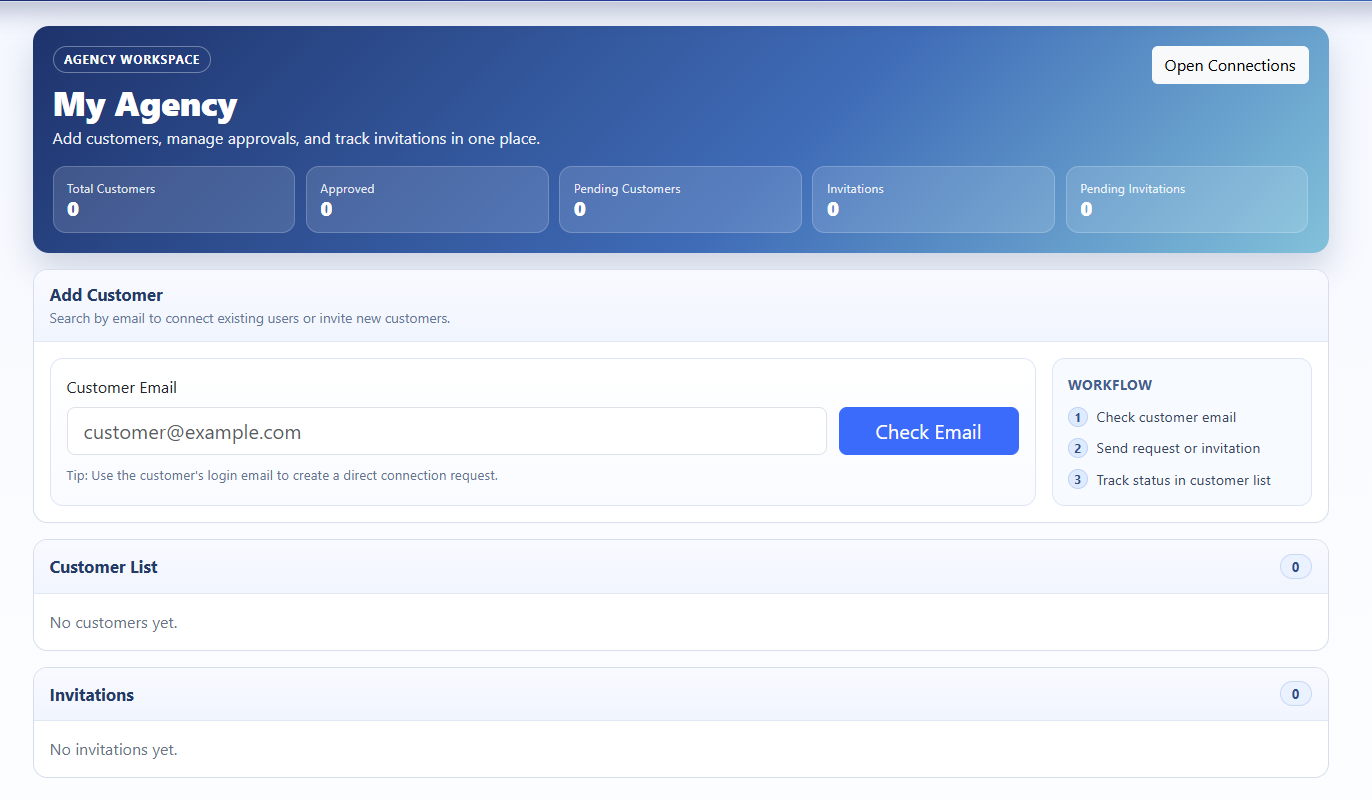This screenshot has height=801, width=1372.
Task: Click the count badge in Customer List header
Action: (1295, 567)
